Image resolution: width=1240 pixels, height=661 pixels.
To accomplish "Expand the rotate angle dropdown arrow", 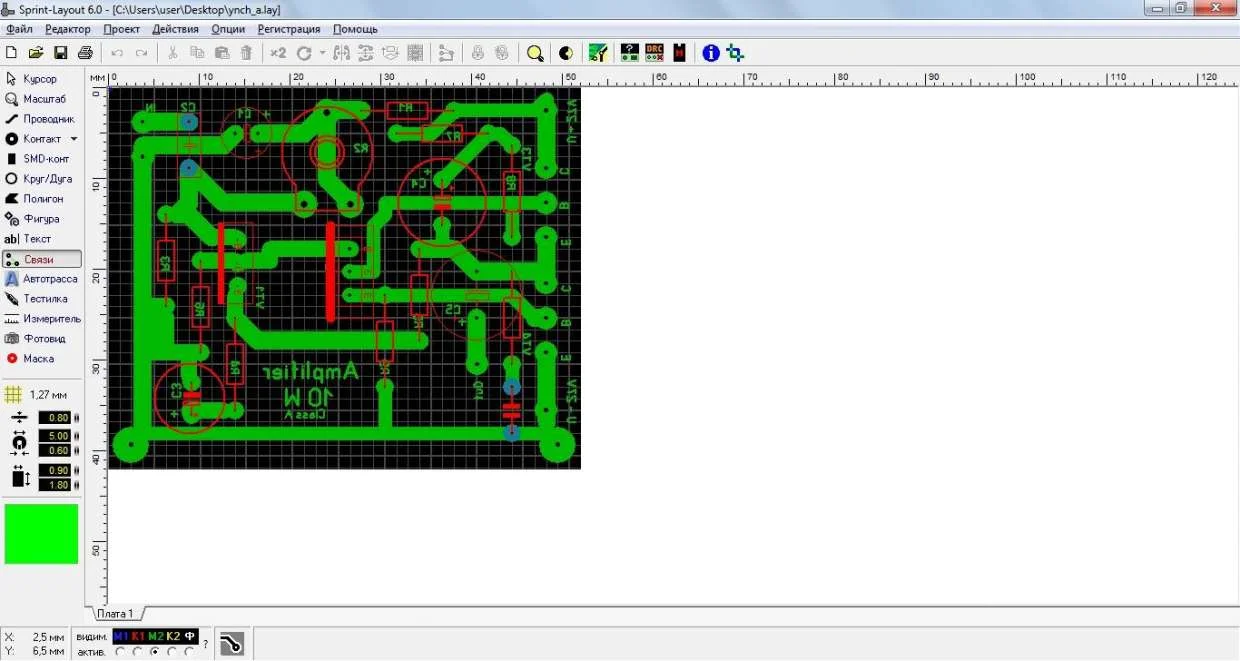I will [x=322, y=53].
